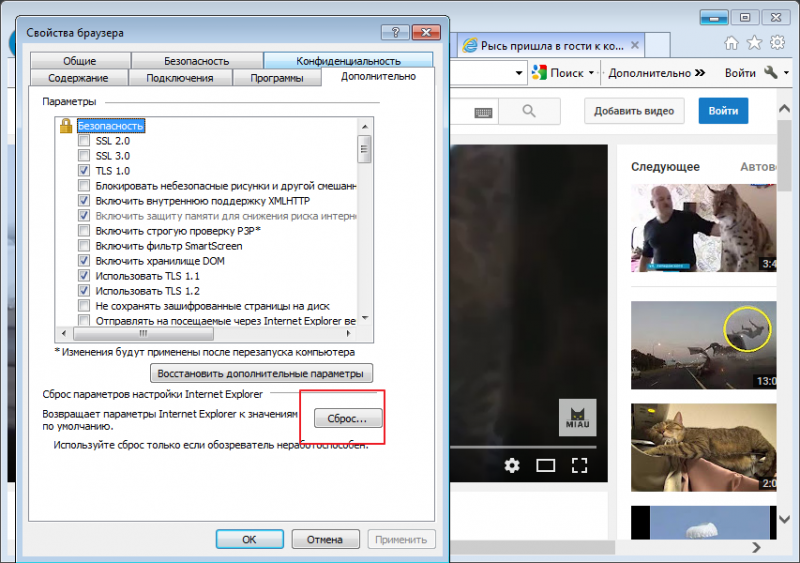Toggle the SSL 3.0 checkbox
Image resolution: width=800 pixels, height=563 pixels.
pos(84,155)
